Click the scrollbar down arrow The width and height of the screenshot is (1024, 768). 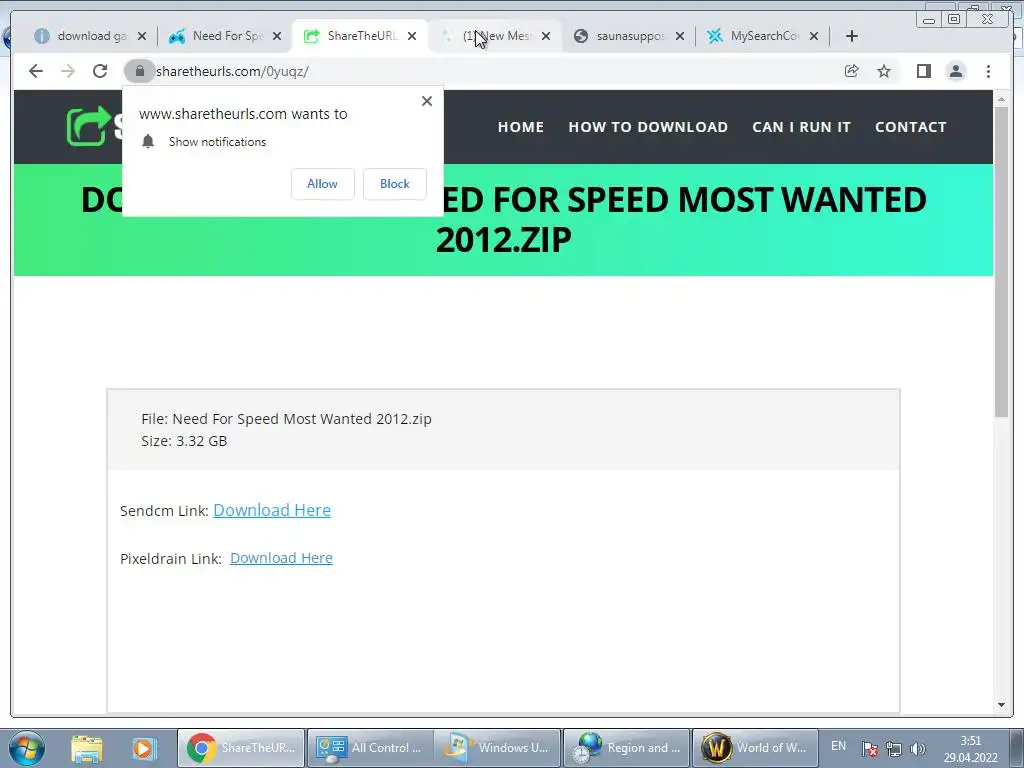point(1002,705)
